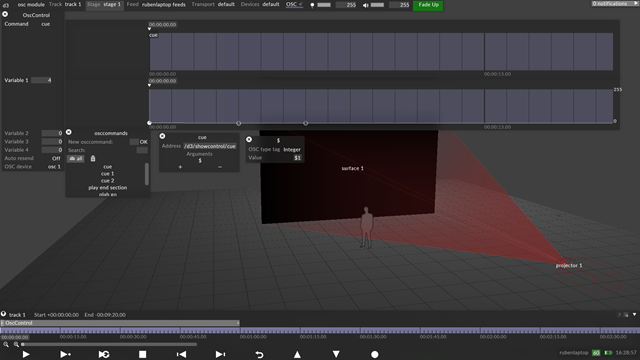Jump to next section button
The width and height of the screenshot is (640, 360).
pos(220,354)
